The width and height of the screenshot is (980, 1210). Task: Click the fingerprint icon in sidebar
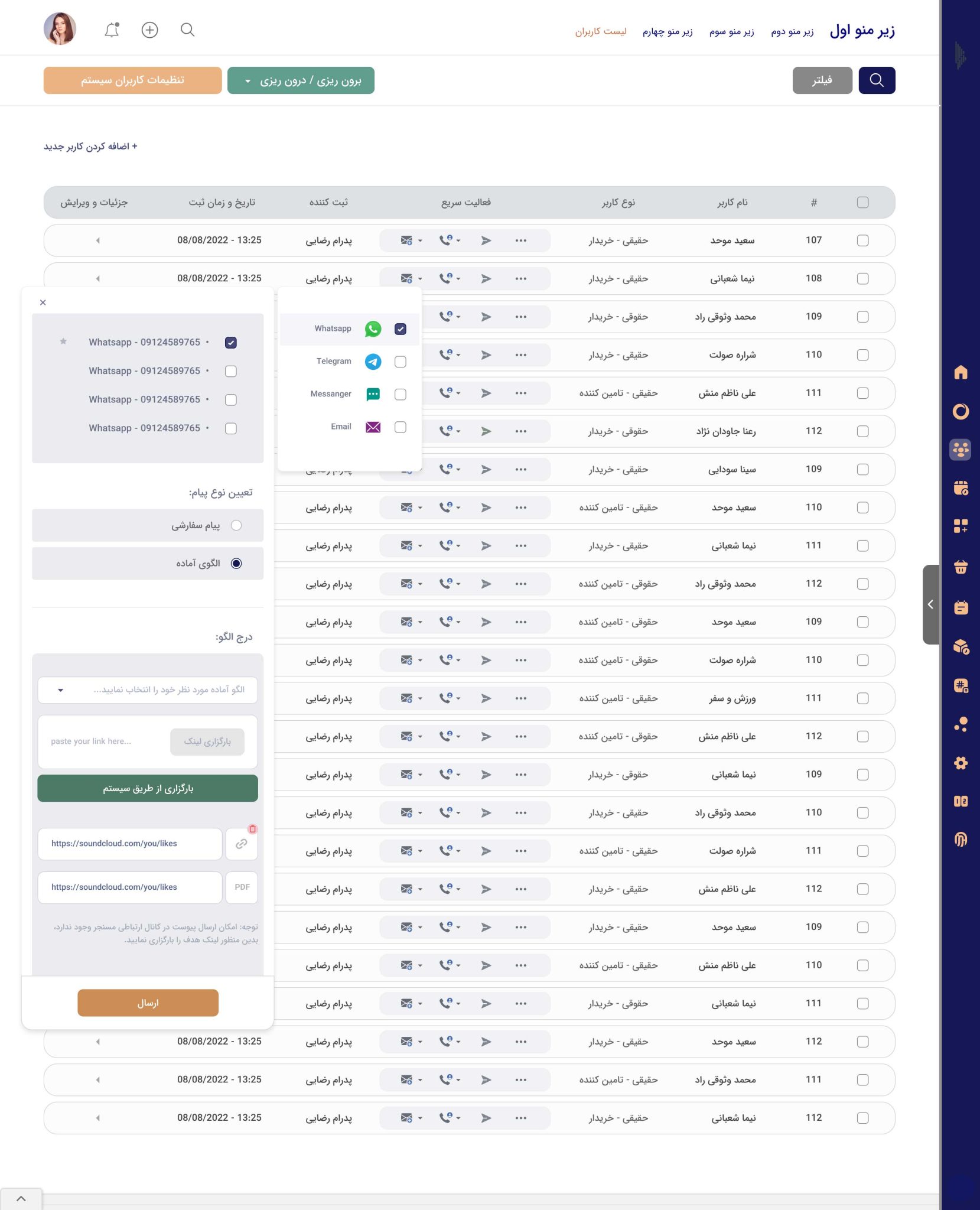click(x=961, y=840)
